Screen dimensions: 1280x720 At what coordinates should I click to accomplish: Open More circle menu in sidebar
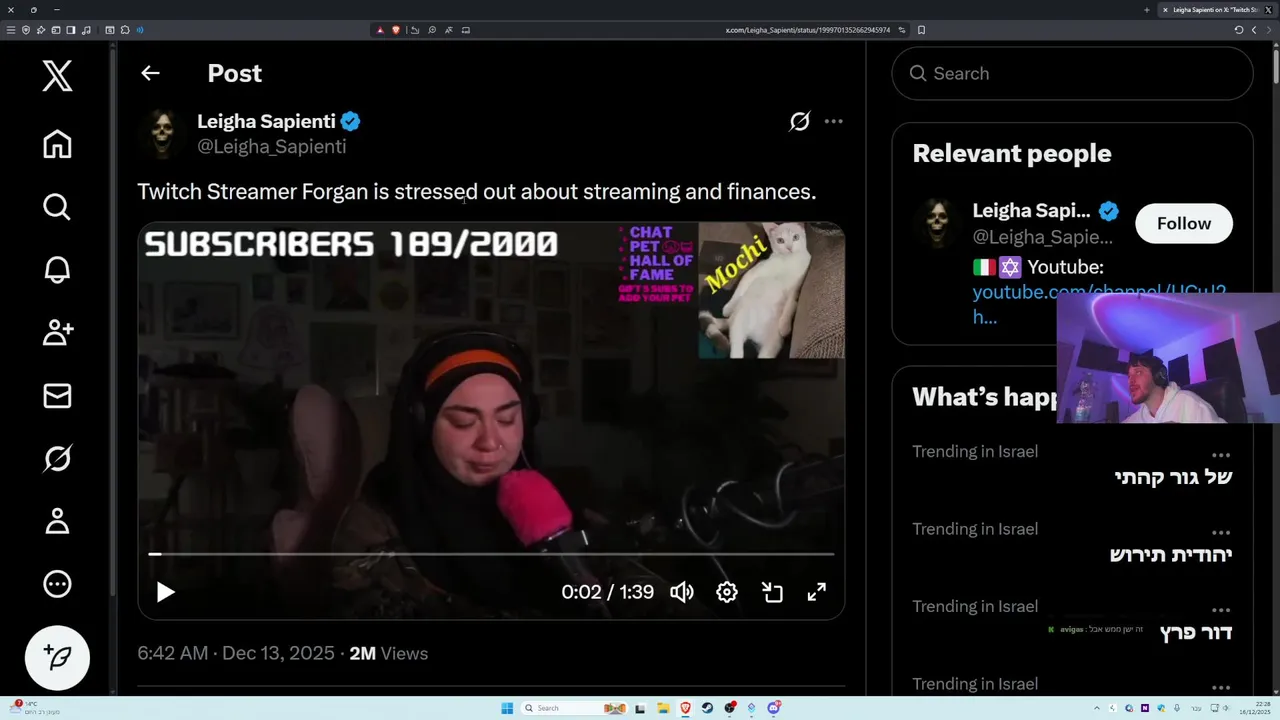tap(57, 584)
